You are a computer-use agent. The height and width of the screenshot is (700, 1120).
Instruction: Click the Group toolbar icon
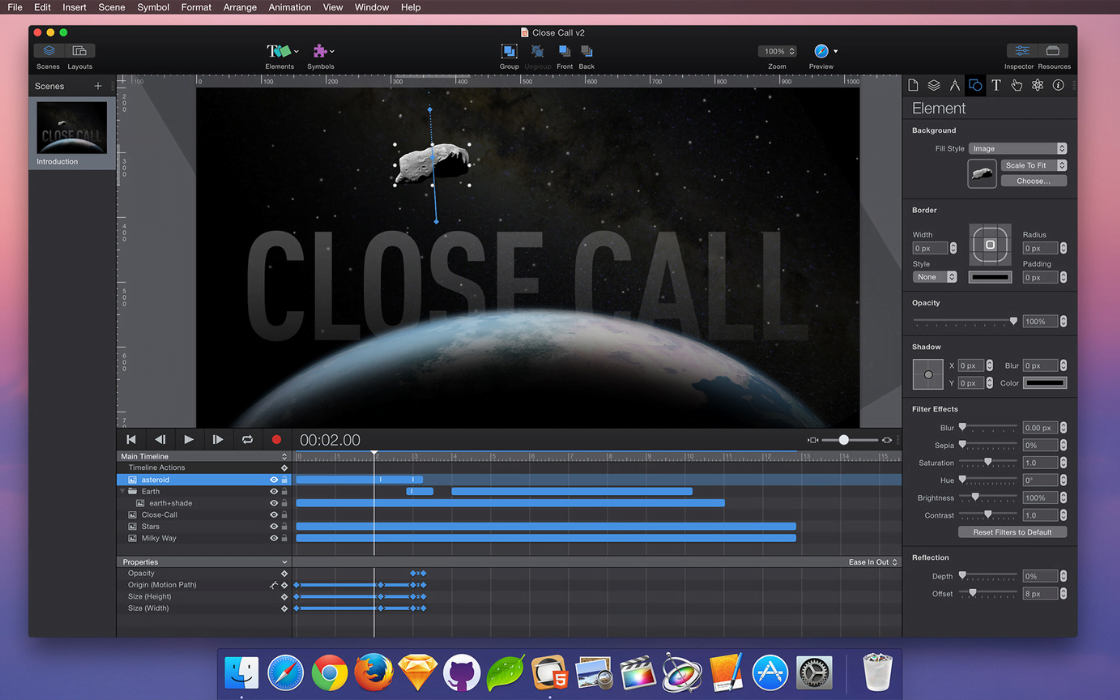tap(509, 52)
